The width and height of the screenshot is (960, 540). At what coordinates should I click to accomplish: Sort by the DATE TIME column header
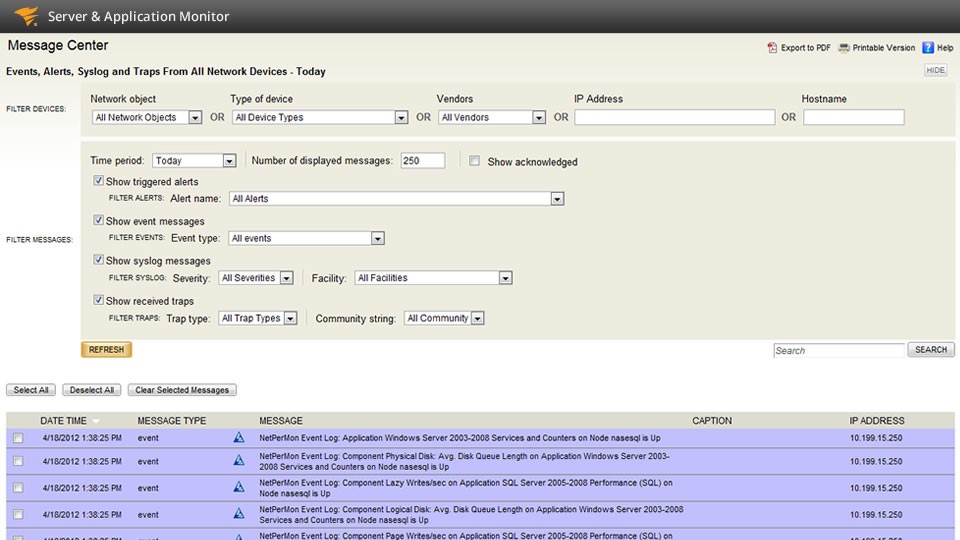pyautogui.click(x=63, y=421)
